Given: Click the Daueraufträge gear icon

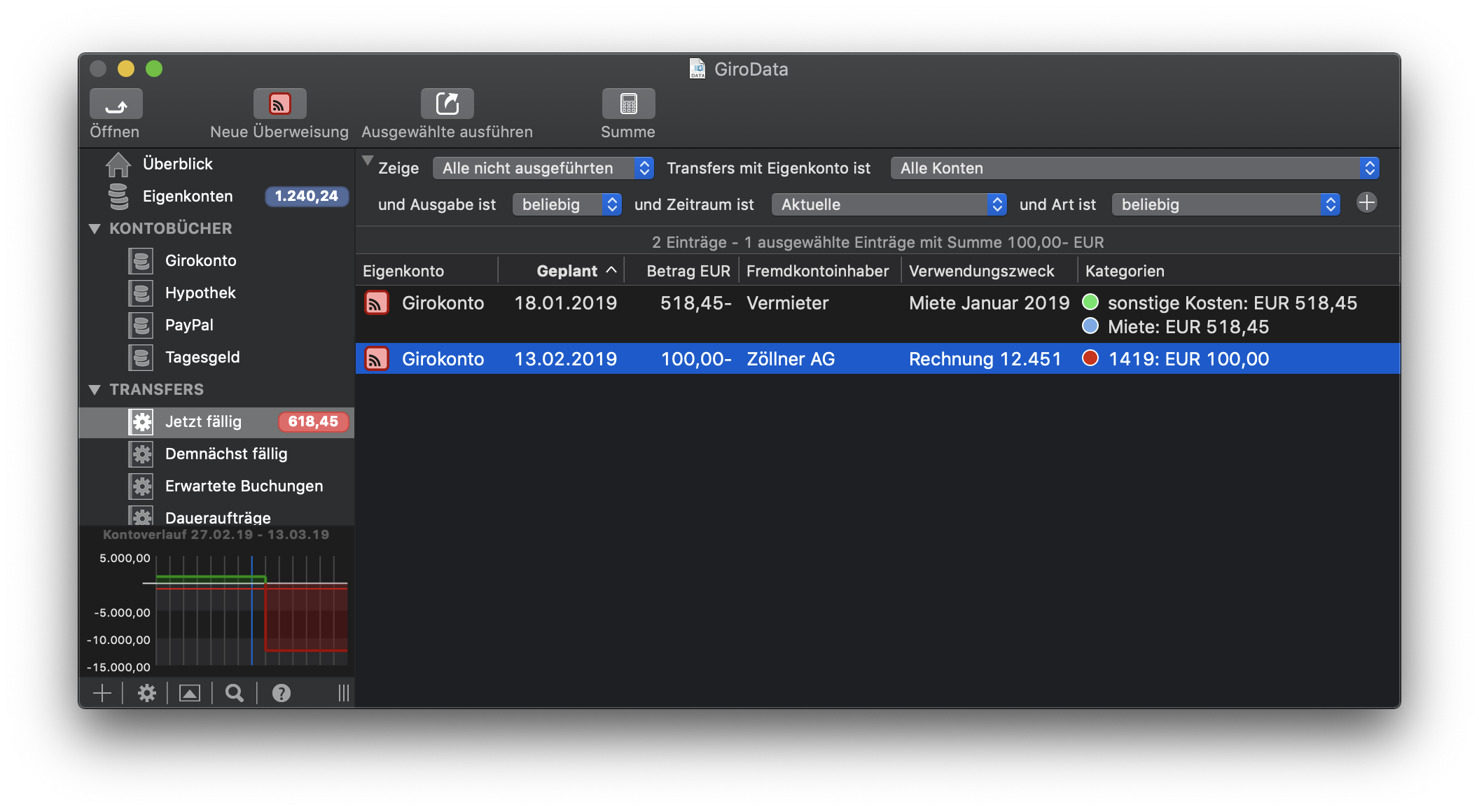Looking at the screenshot, I should coord(141,516).
